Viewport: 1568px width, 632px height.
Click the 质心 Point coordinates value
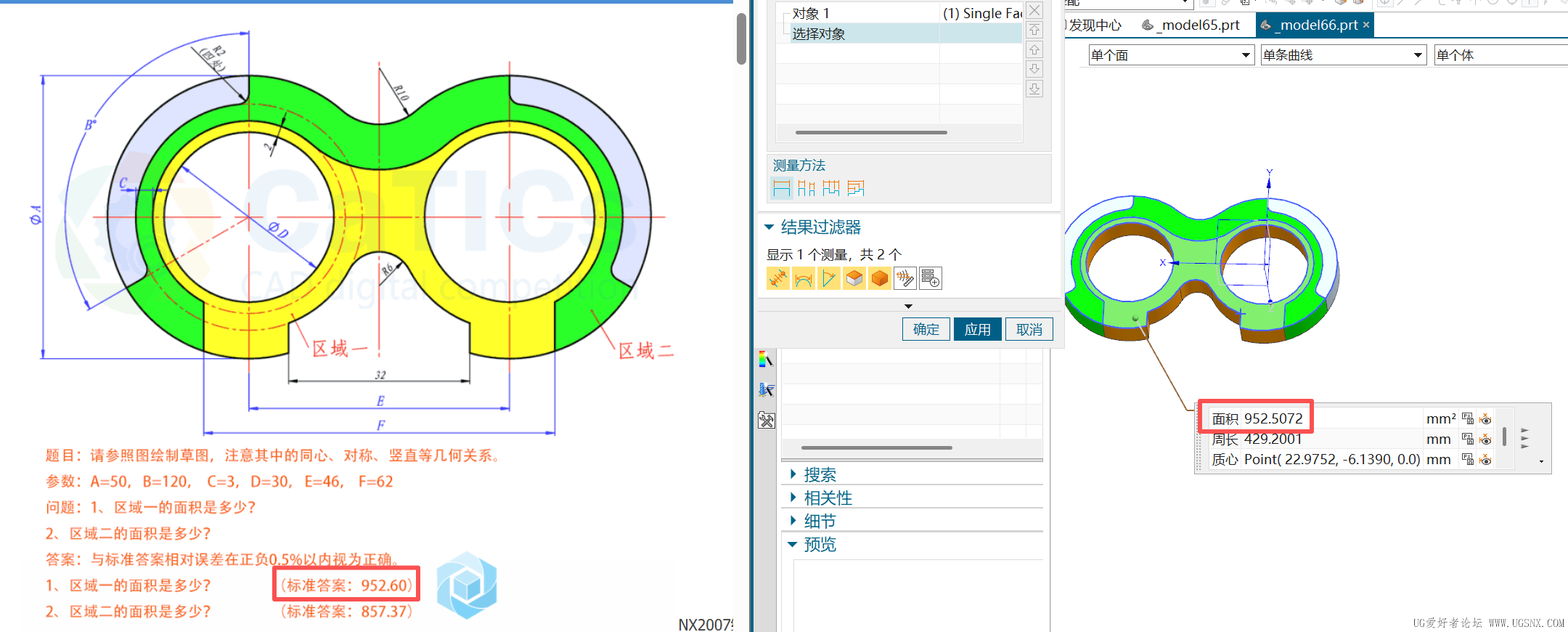coord(1332,459)
